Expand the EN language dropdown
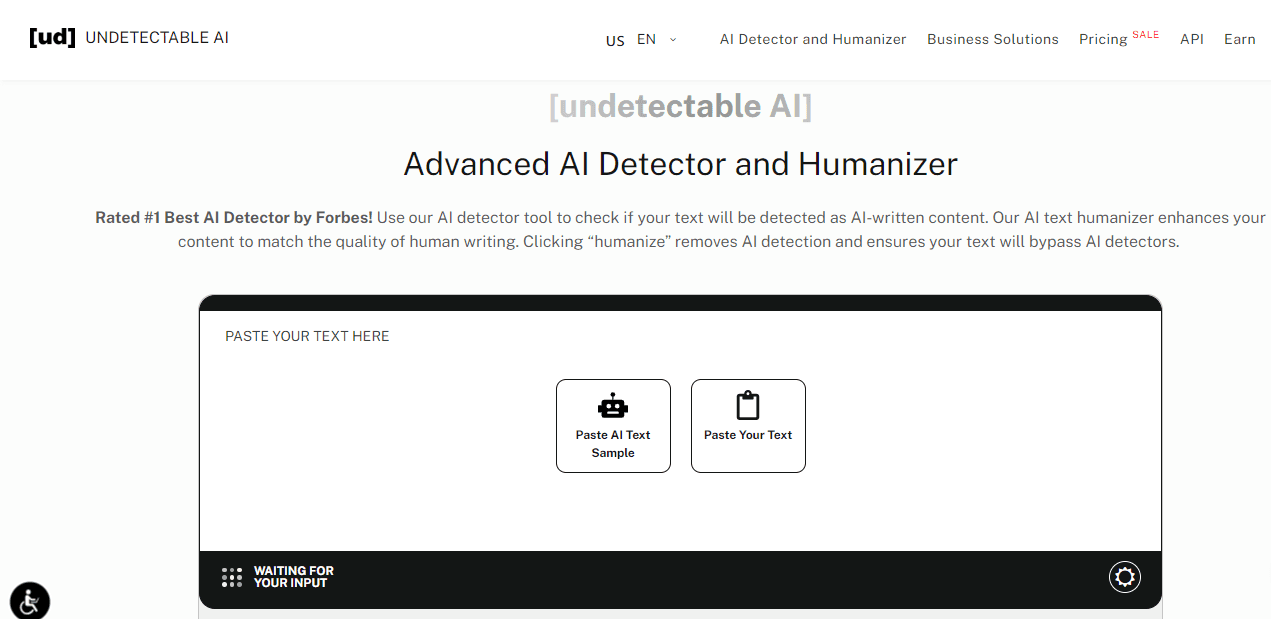 (646, 39)
